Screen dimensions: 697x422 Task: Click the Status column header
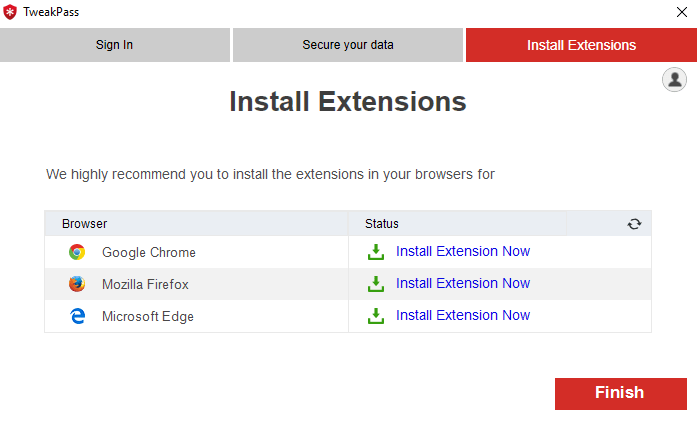pos(382,224)
